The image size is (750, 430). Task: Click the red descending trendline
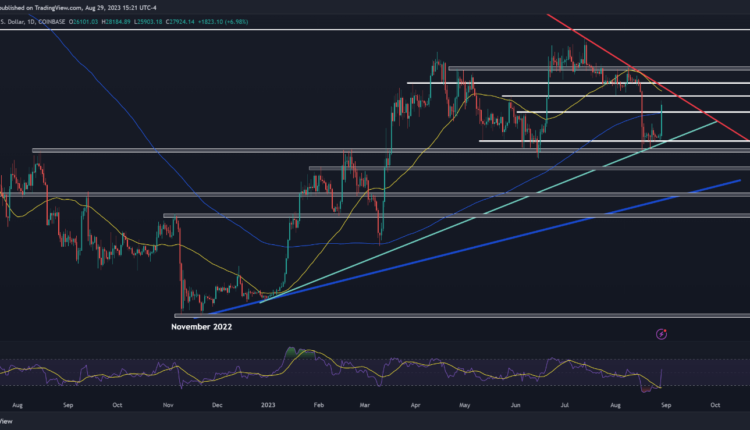tap(640, 77)
